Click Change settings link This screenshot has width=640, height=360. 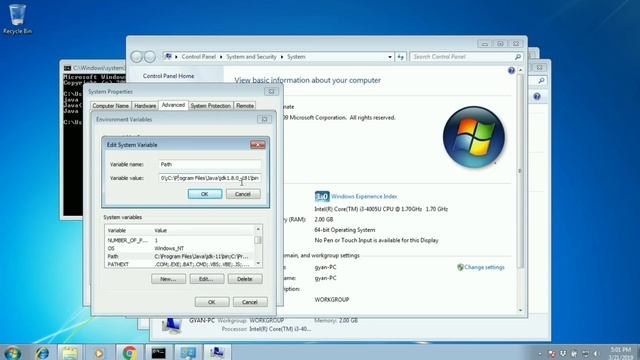[484, 267]
